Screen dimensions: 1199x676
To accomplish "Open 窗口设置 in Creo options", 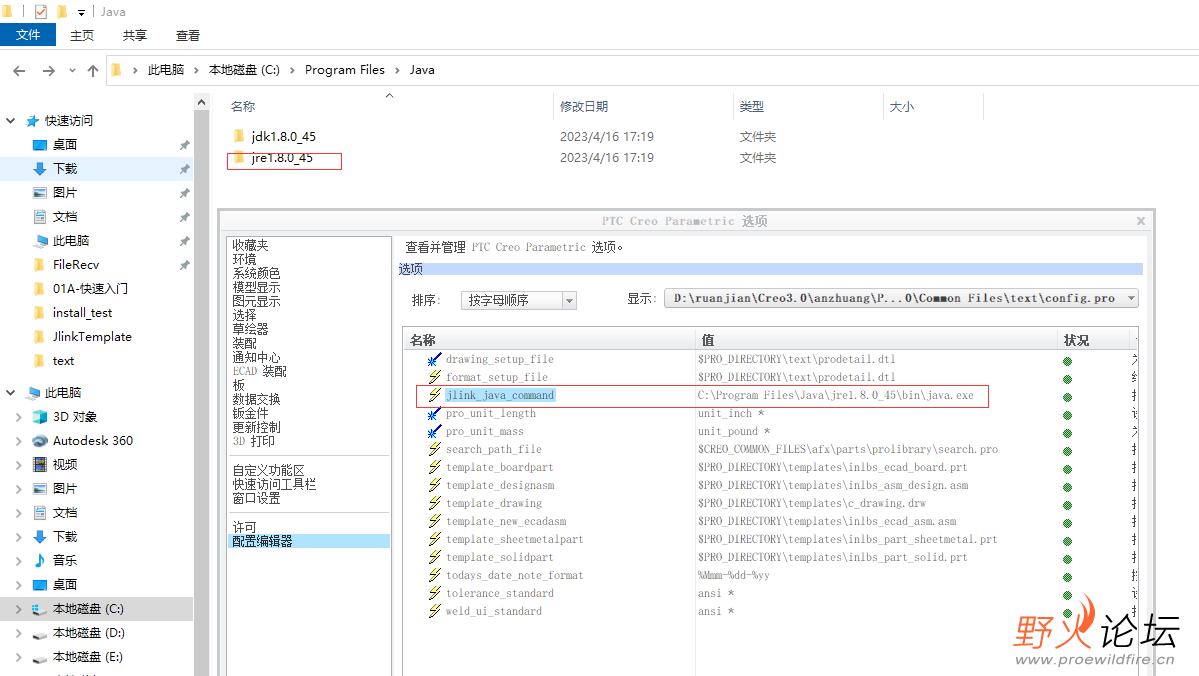I will [256, 498].
